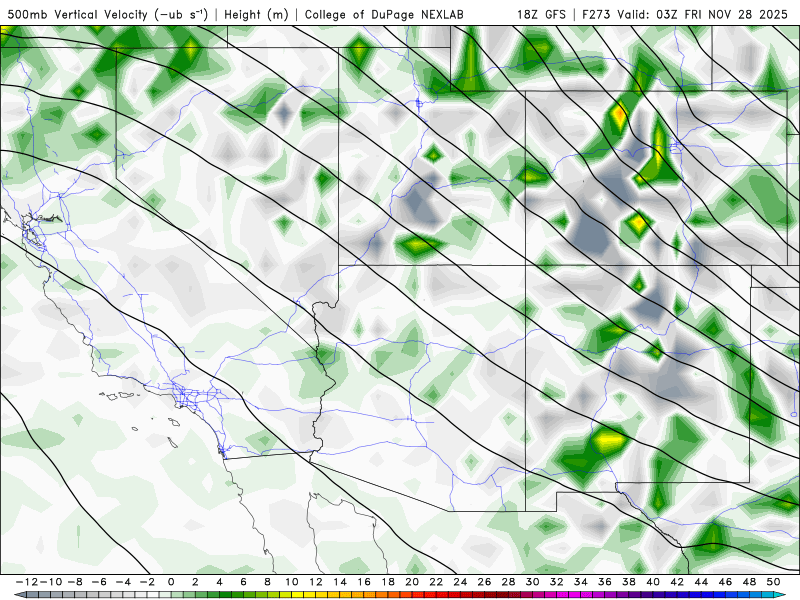This screenshot has width=800, height=600.
Task: Click the 46 label on the color scale
Action: click(x=725, y=582)
